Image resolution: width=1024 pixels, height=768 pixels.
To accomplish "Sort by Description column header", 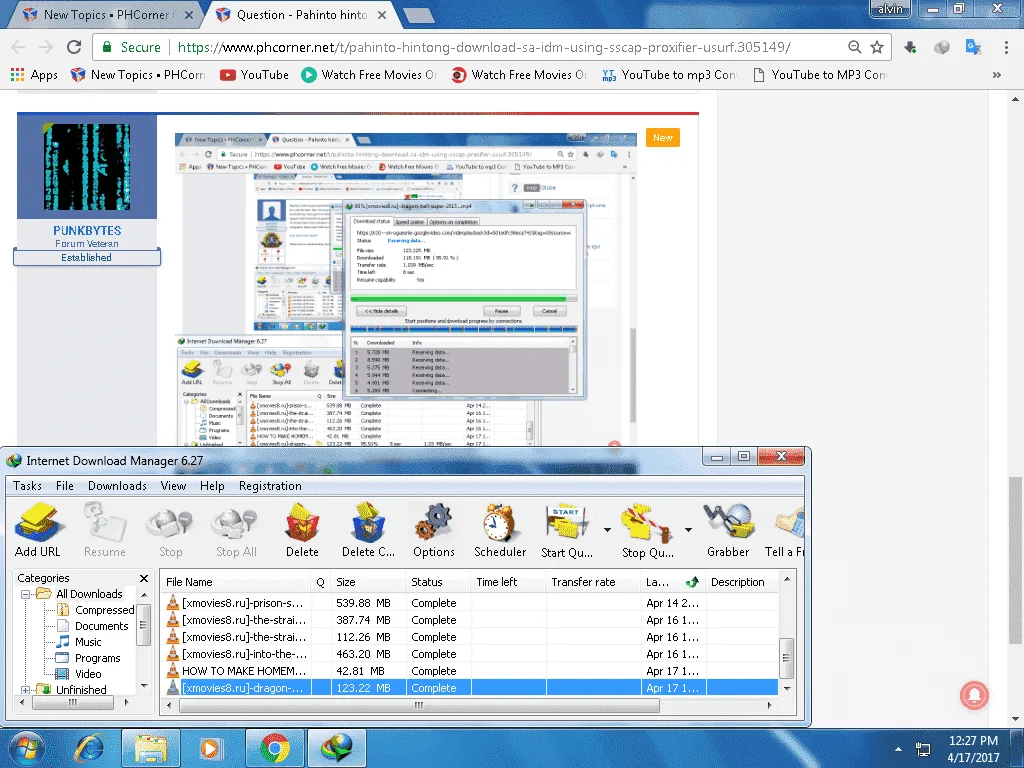I will [742, 582].
